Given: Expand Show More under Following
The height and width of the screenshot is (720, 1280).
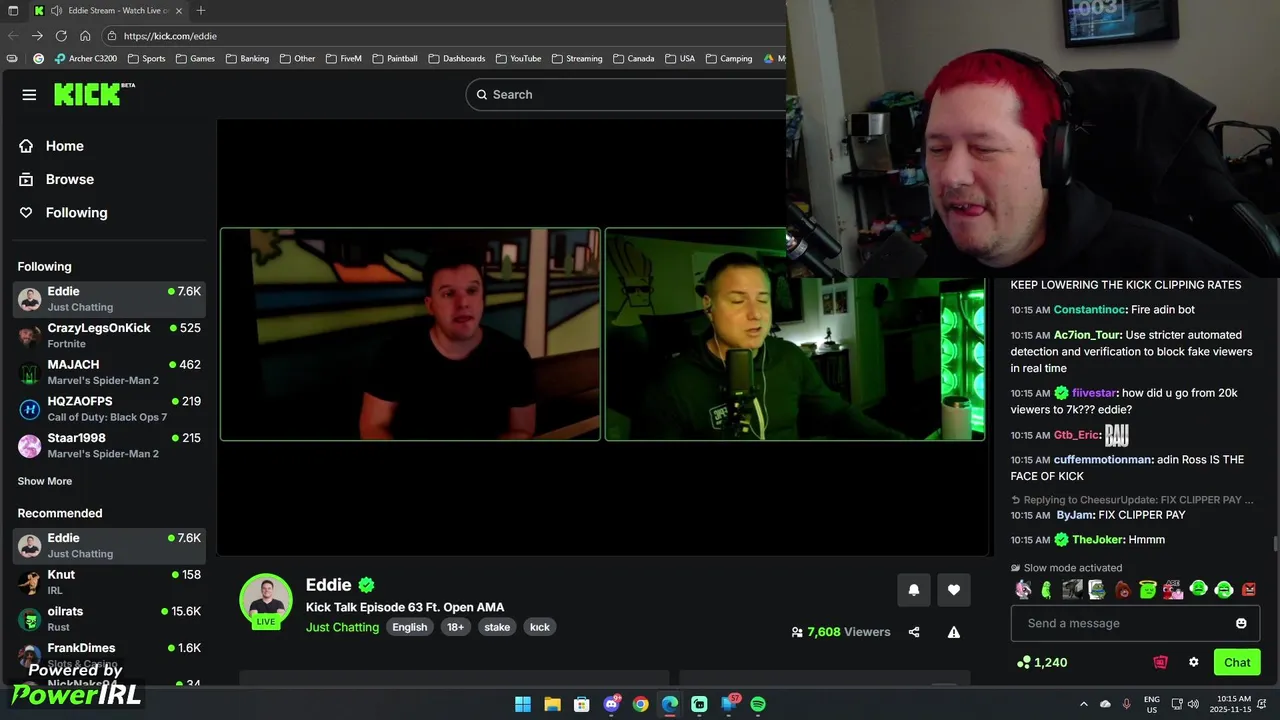Looking at the screenshot, I should click(x=45, y=481).
